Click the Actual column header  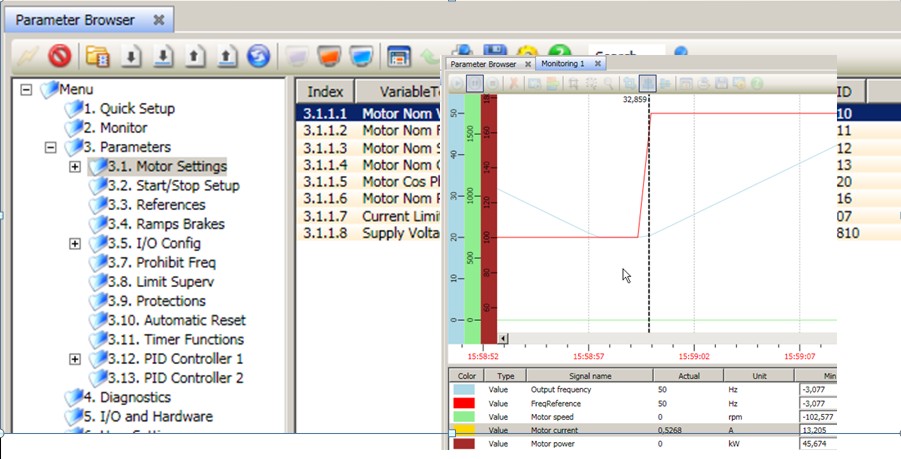coord(689,376)
